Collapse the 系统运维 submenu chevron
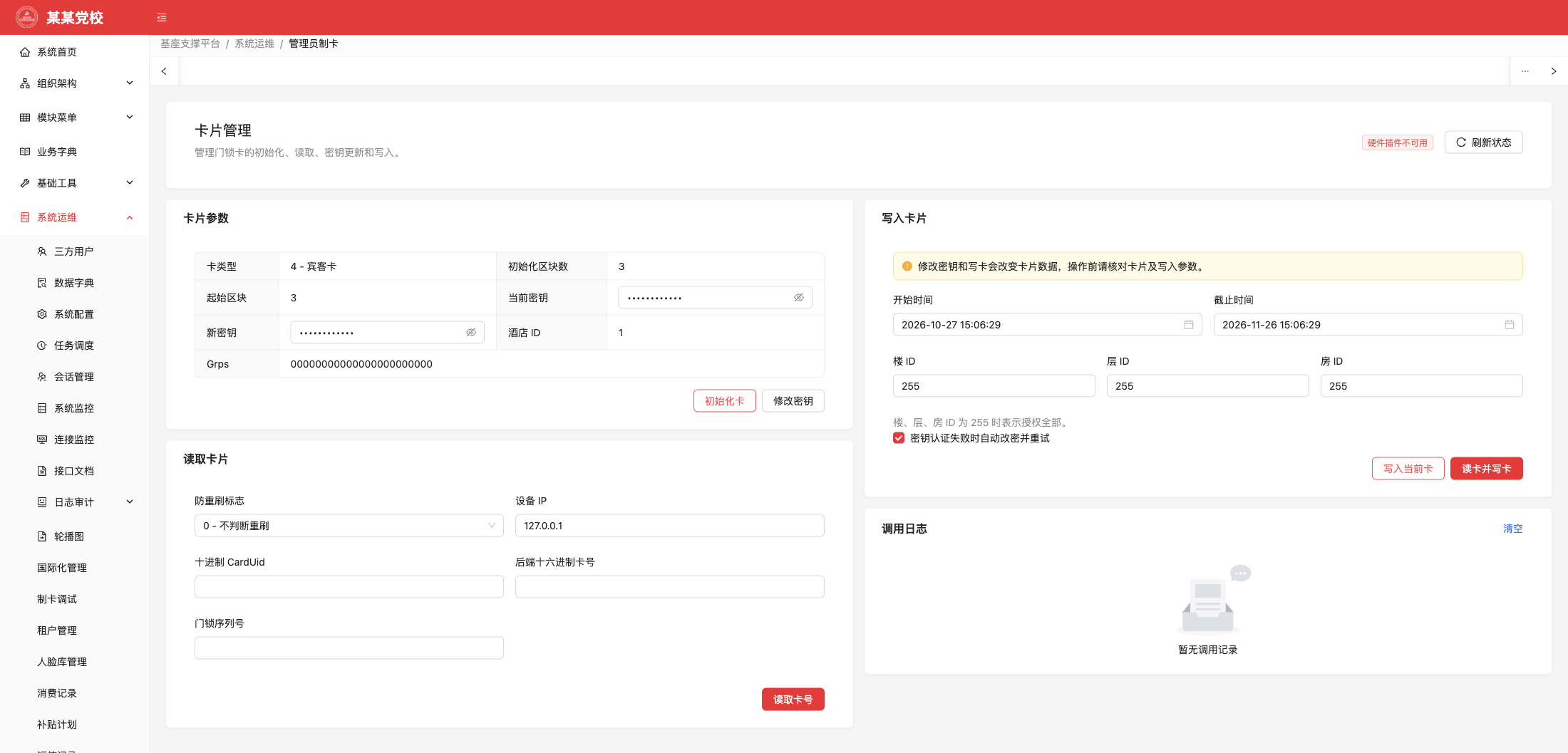Viewport: 1568px width, 753px height. click(130, 217)
